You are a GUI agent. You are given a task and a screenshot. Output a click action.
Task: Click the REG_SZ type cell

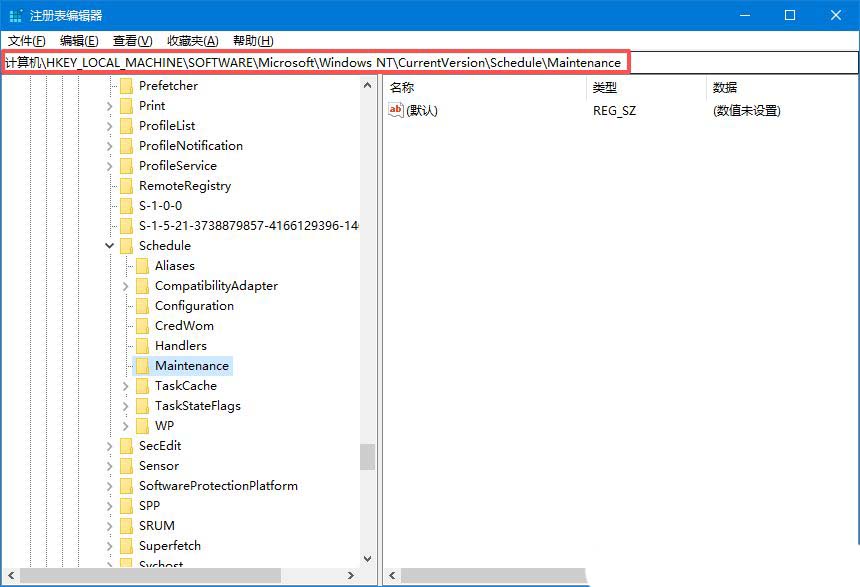[x=614, y=111]
